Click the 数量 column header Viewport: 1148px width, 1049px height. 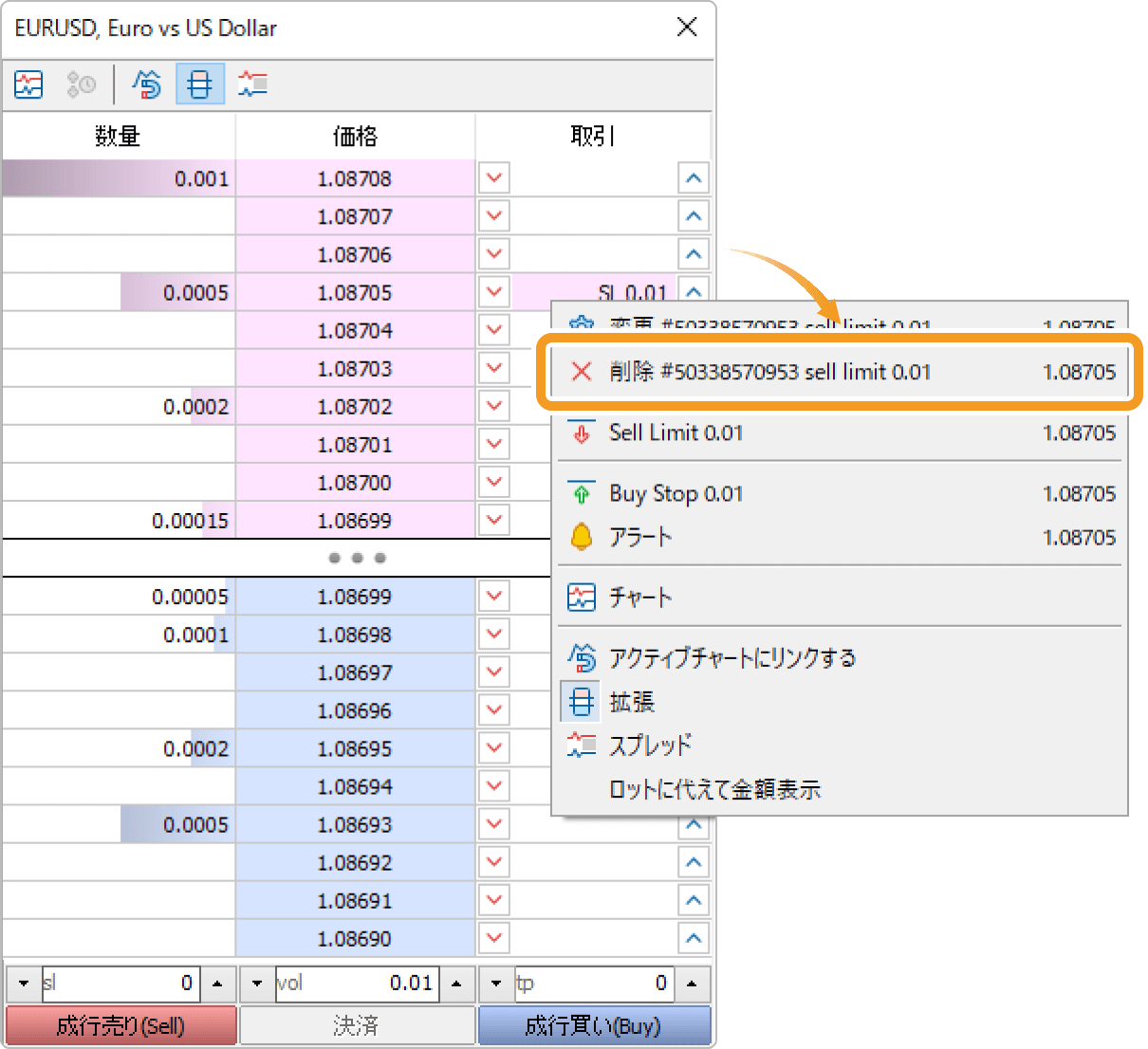tap(118, 136)
